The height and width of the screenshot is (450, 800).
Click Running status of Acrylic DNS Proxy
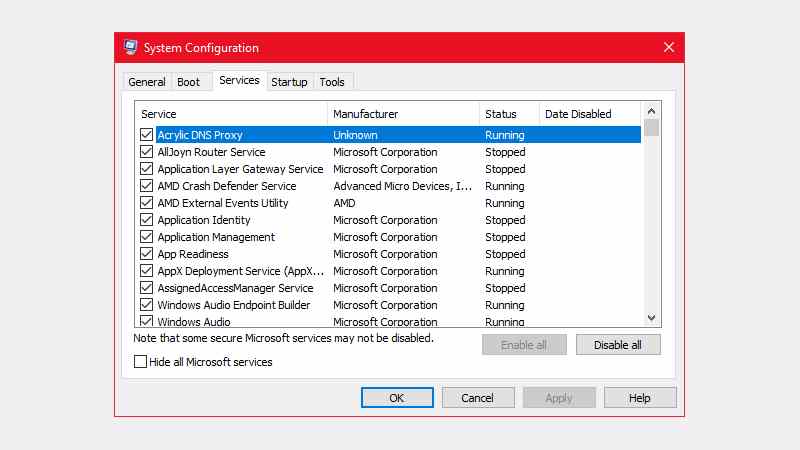coord(505,135)
